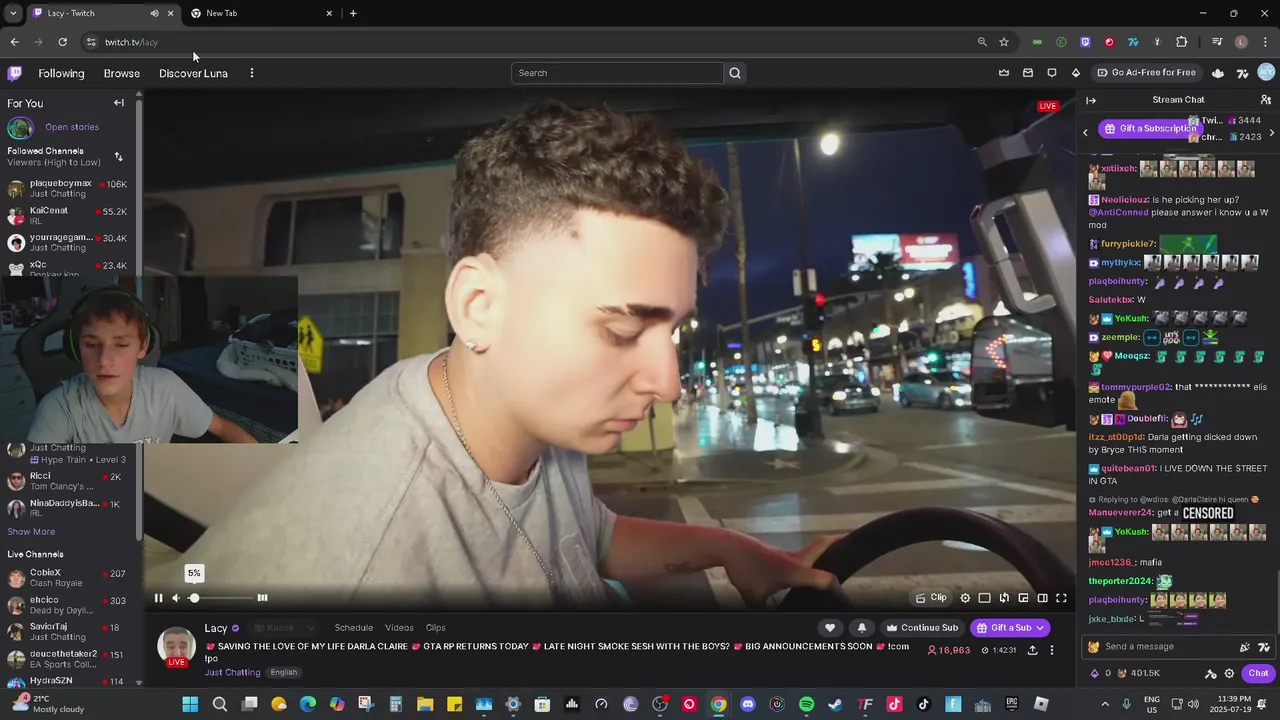Go to Browse page
Viewport: 1280px width, 720px height.
[x=122, y=73]
